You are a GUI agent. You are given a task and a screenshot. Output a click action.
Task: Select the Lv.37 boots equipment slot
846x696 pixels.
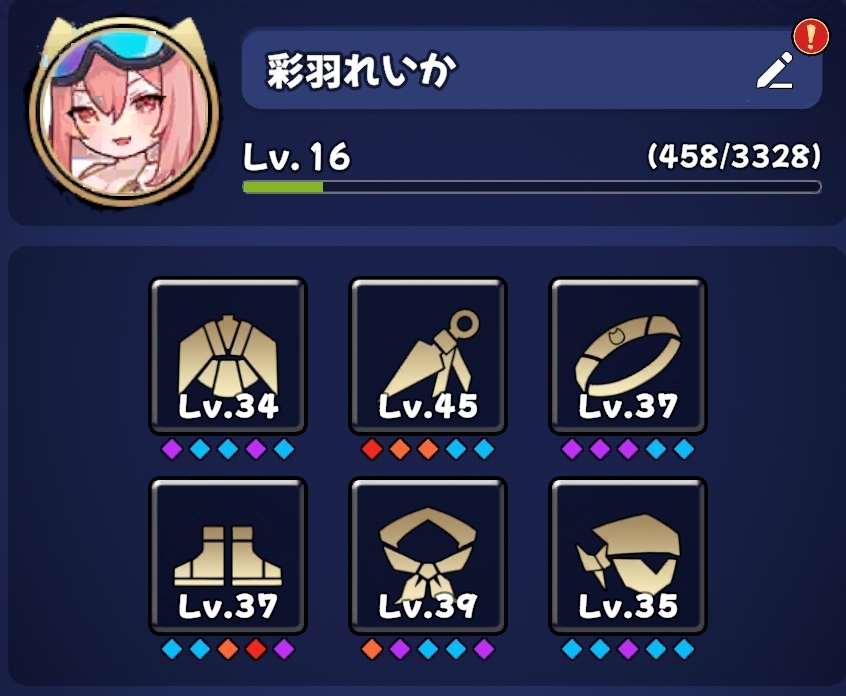pos(228,555)
